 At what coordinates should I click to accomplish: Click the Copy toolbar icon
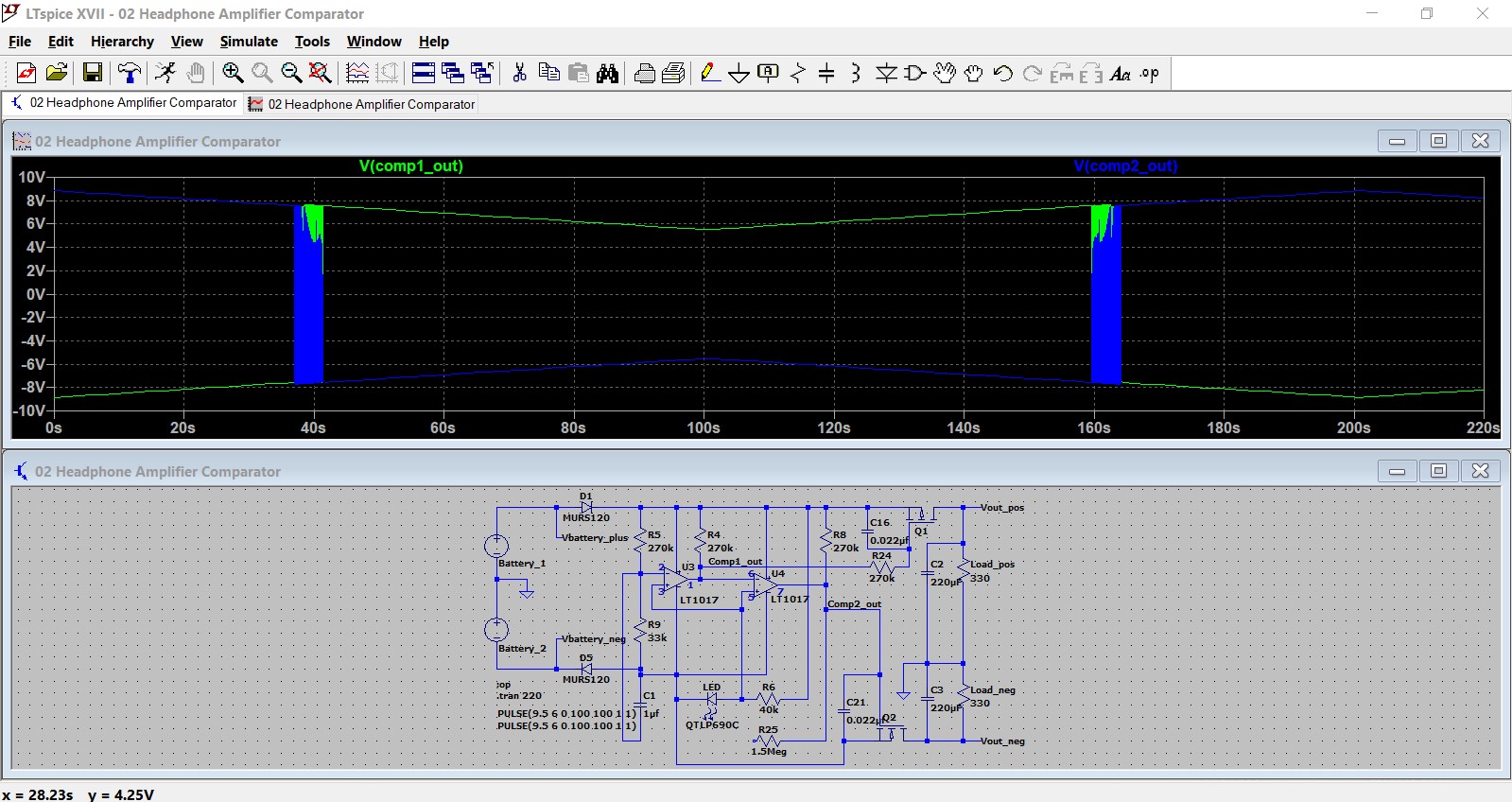tap(548, 73)
